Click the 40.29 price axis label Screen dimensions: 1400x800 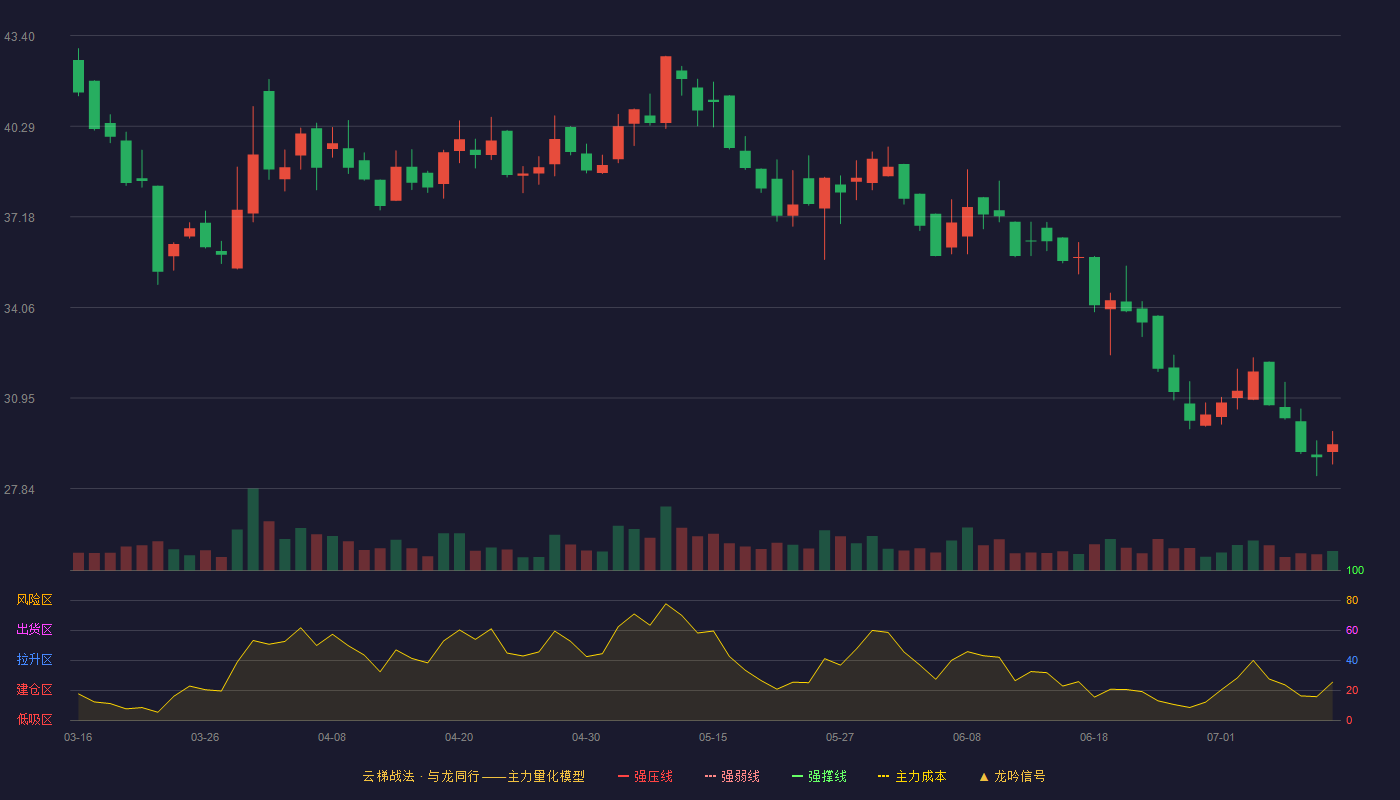pos(19,127)
